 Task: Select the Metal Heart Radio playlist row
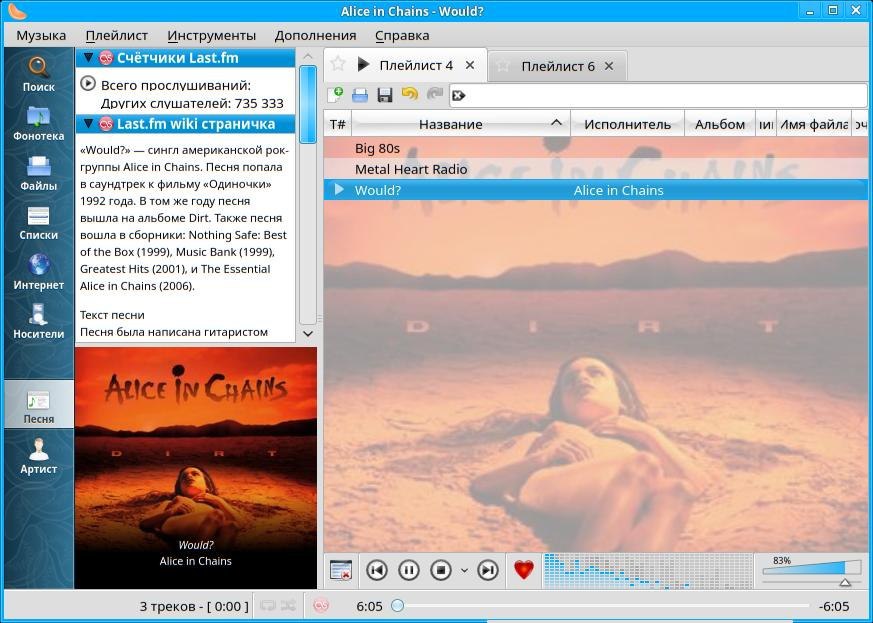pyautogui.click(x=595, y=169)
